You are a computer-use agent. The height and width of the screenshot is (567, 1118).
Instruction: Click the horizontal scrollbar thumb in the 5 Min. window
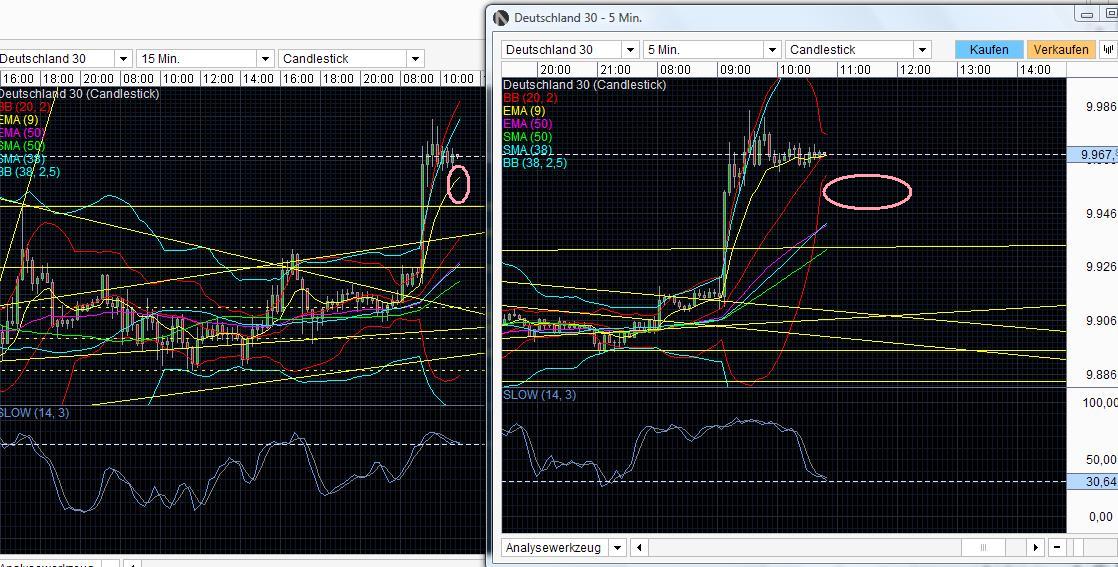pos(984,548)
